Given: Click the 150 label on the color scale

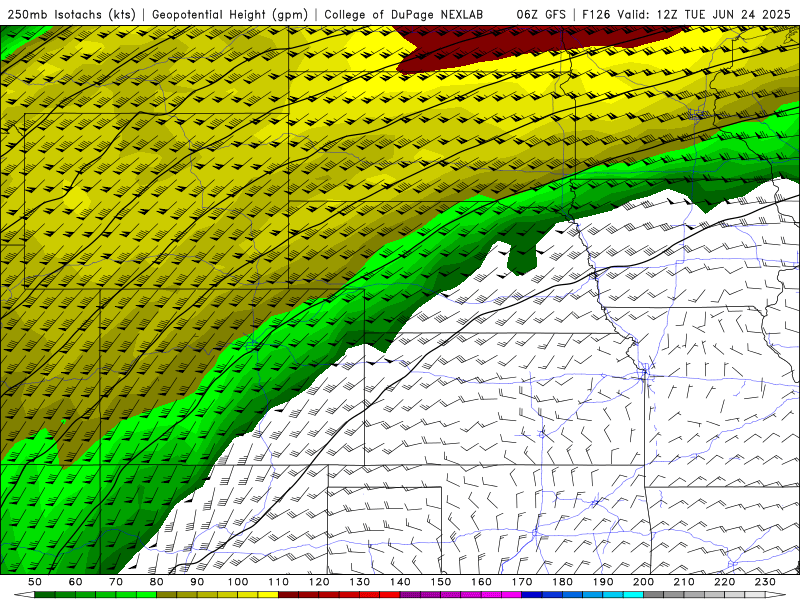Looking at the screenshot, I should click(x=441, y=582).
